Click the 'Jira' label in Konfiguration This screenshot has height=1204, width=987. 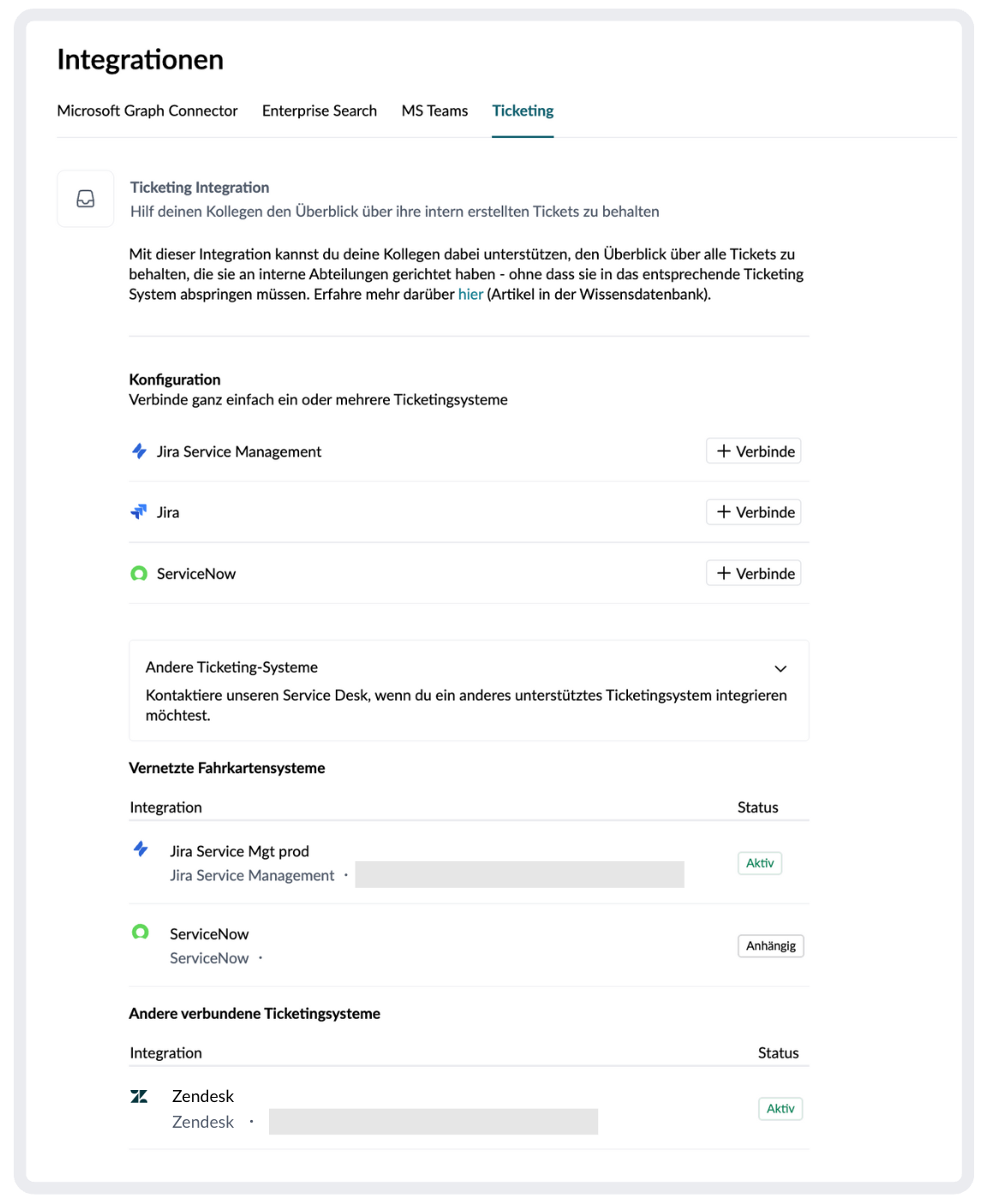pos(168,512)
